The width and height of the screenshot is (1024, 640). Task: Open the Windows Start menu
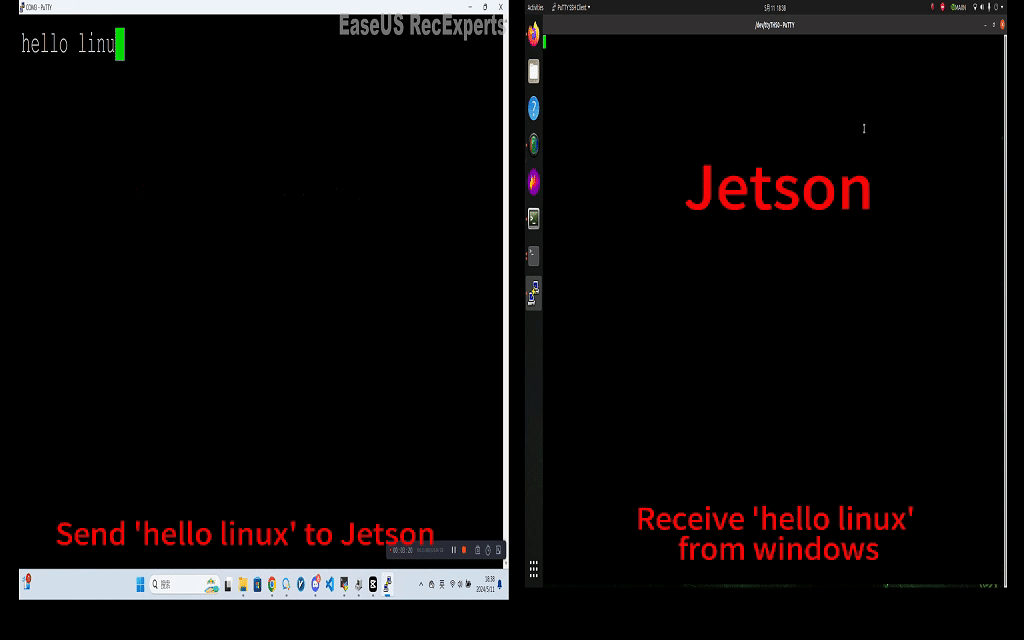point(140,584)
